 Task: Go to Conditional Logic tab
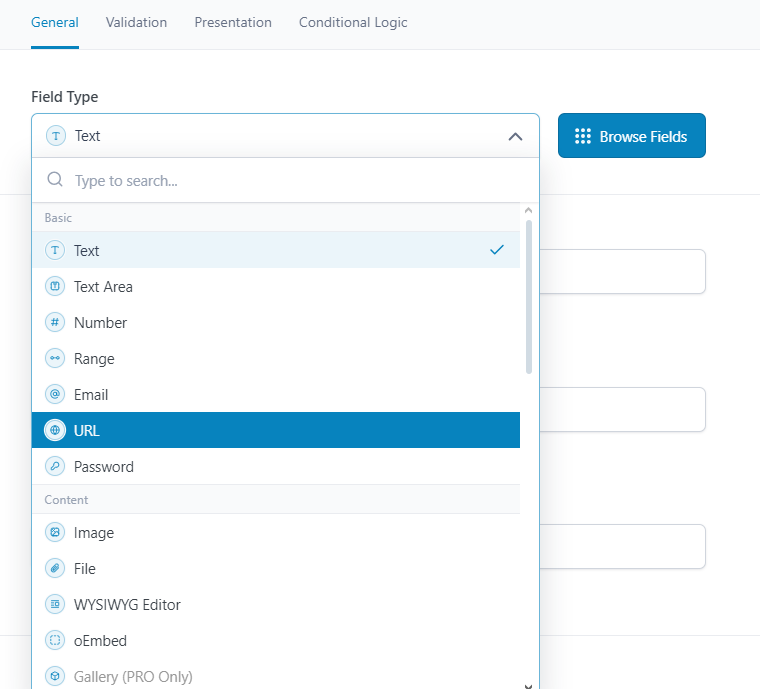pos(353,22)
